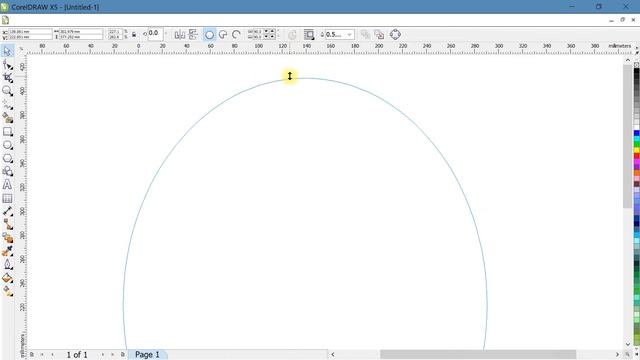640x360 pixels.
Task: Select the Color Eyedropper tool
Action: coord(7,251)
